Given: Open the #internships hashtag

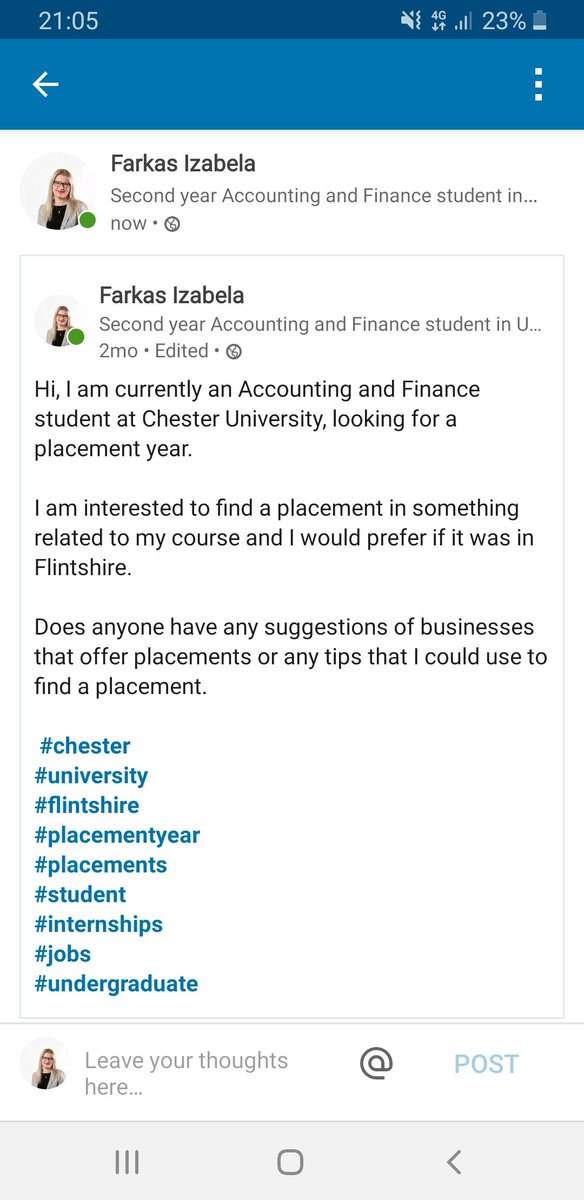Looking at the screenshot, I should point(98,924).
